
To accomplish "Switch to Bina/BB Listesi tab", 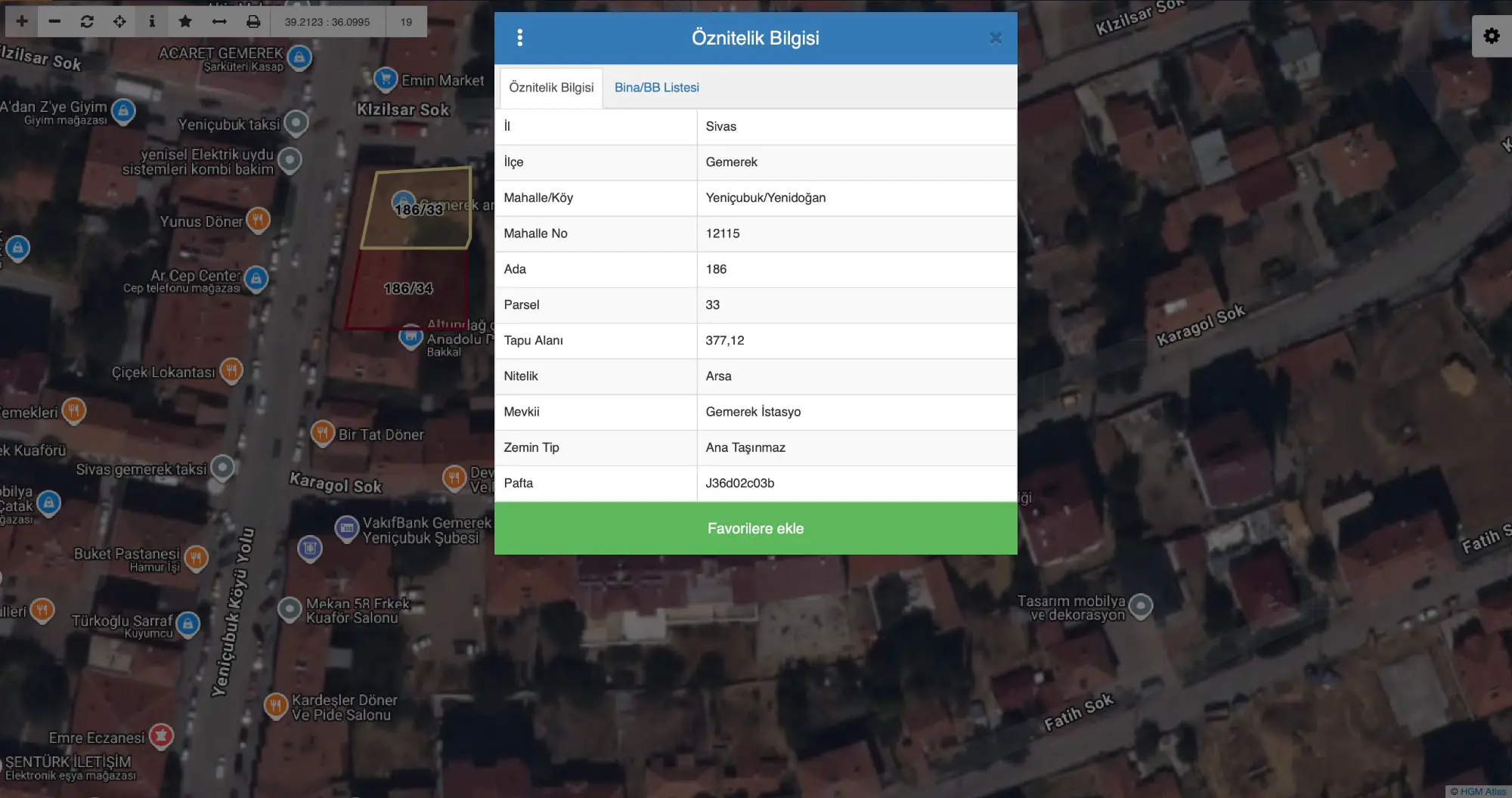I will [656, 88].
